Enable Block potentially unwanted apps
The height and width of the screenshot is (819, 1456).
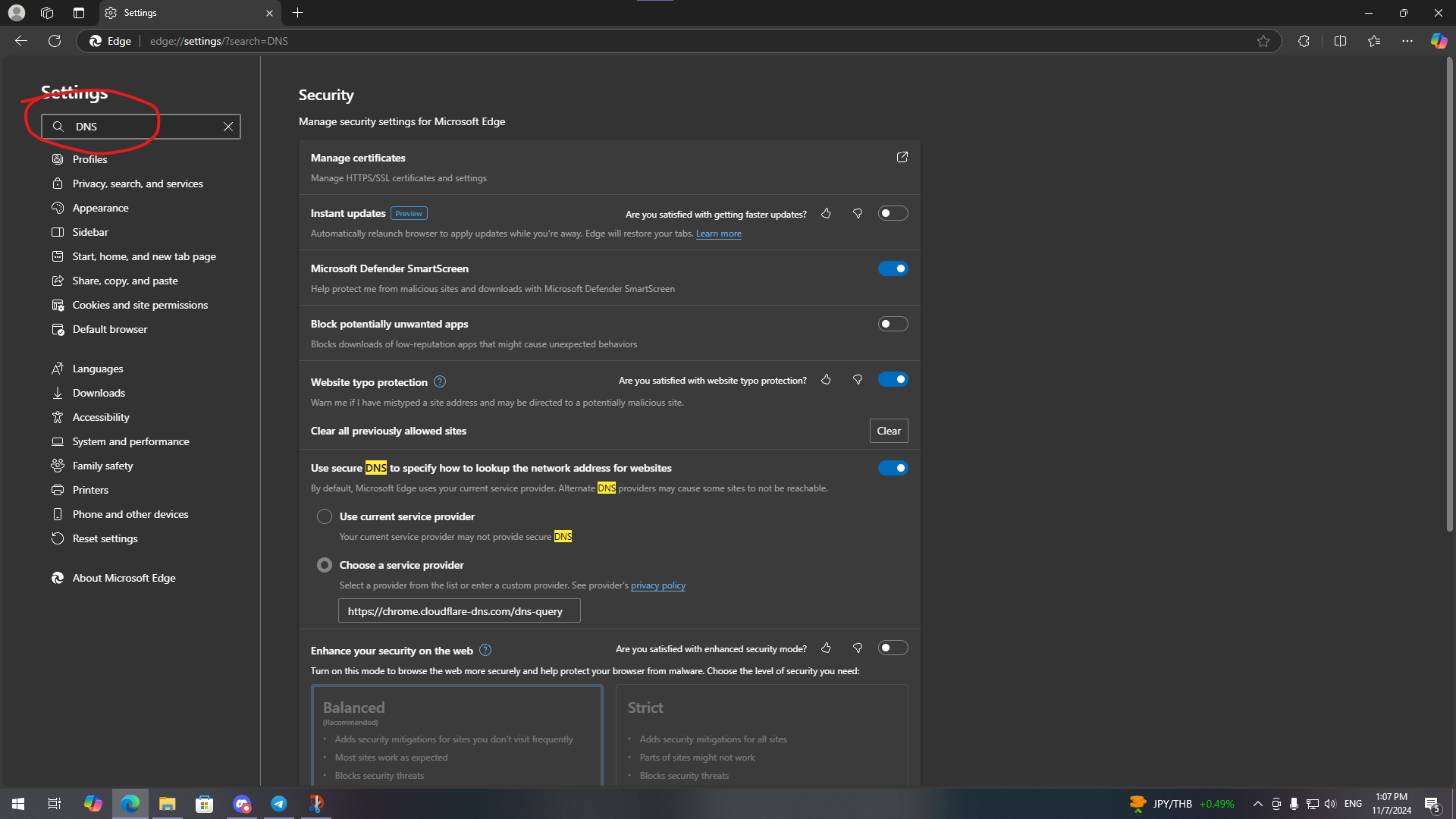click(893, 324)
